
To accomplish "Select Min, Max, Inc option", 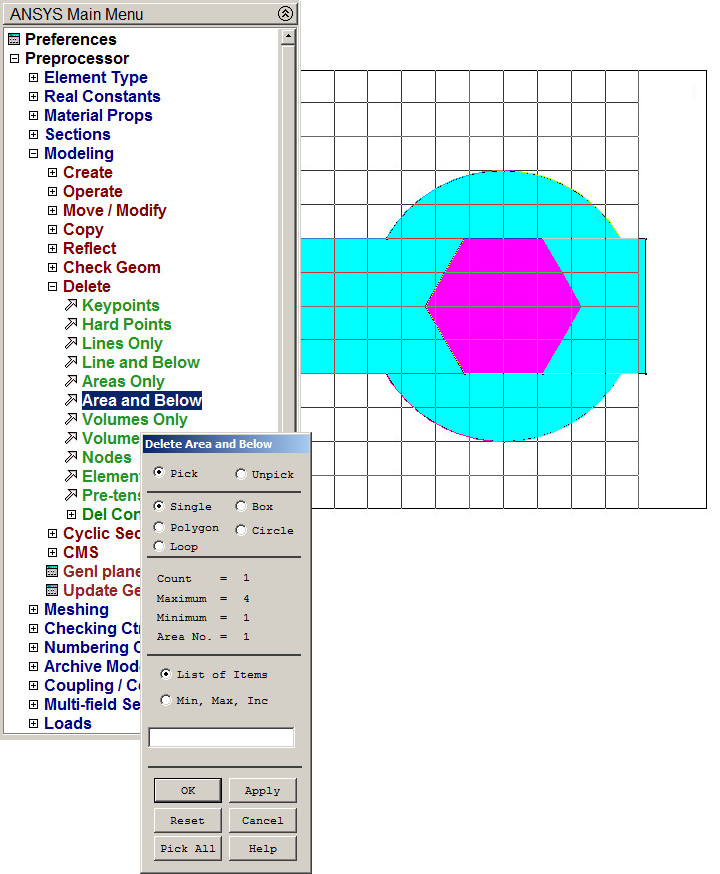I will (166, 700).
